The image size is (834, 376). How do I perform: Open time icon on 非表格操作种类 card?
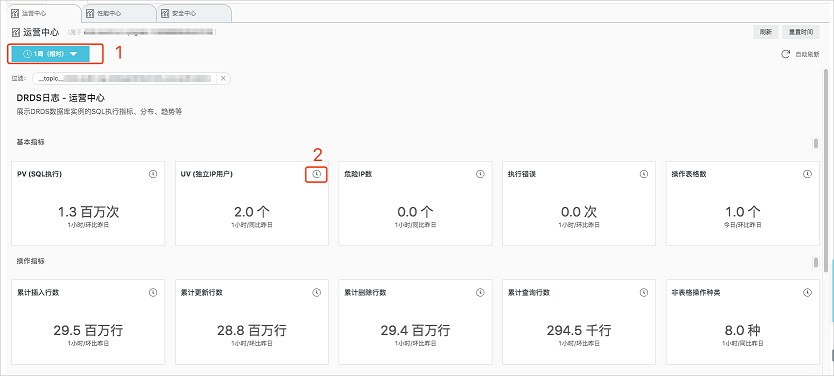(x=807, y=293)
